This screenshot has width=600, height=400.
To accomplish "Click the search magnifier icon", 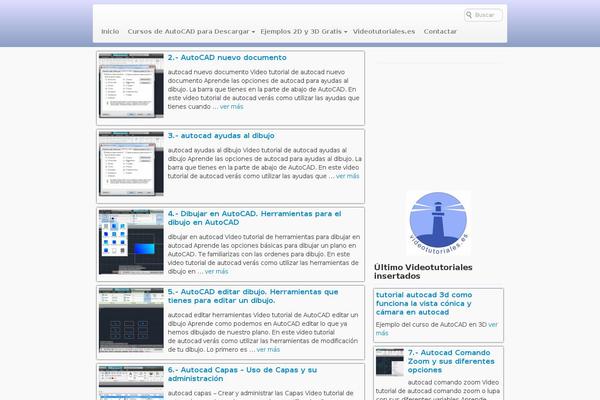I will click(x=469, y=15).
